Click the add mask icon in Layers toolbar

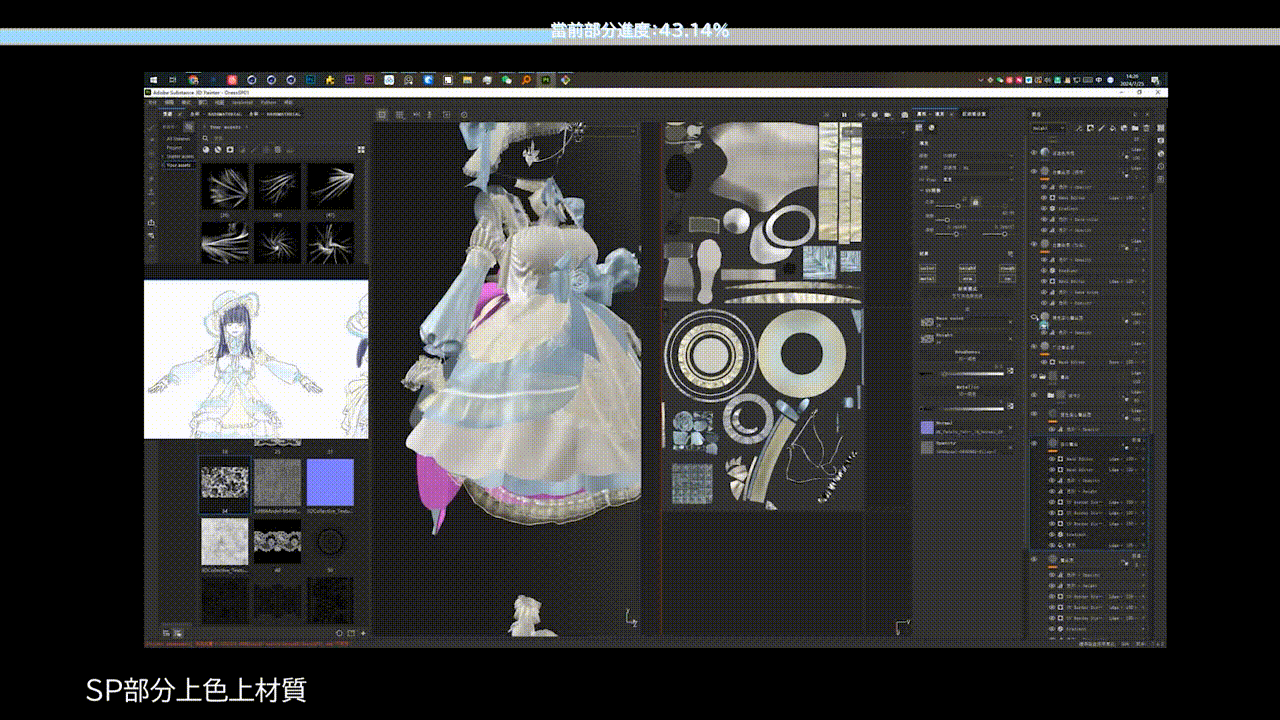click(x=1090, y=128)
